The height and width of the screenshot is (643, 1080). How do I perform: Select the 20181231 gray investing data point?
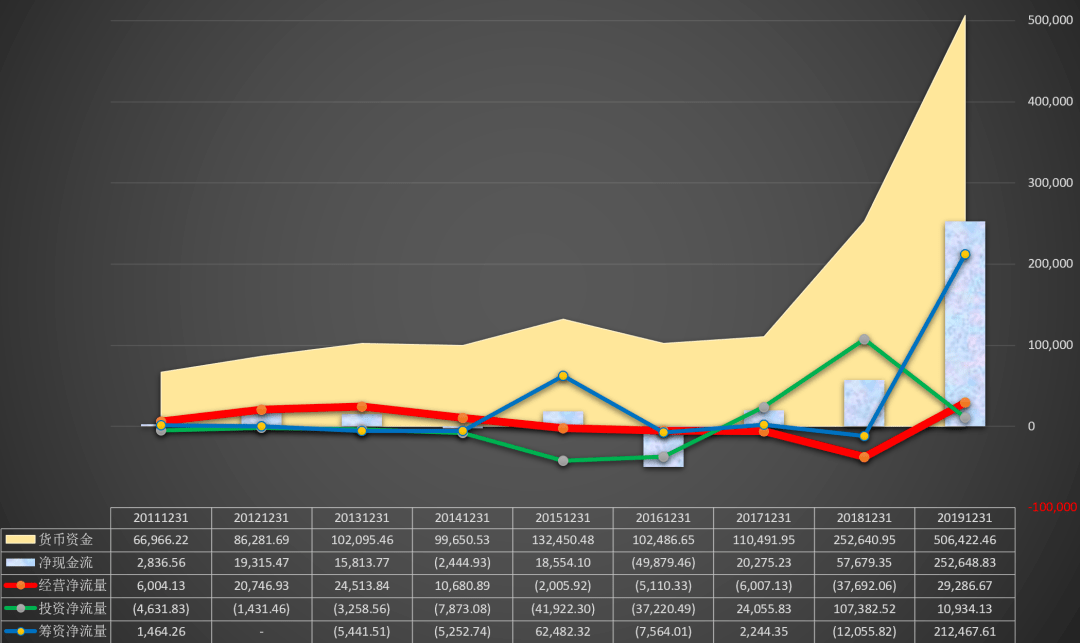(x=864, y=339)
